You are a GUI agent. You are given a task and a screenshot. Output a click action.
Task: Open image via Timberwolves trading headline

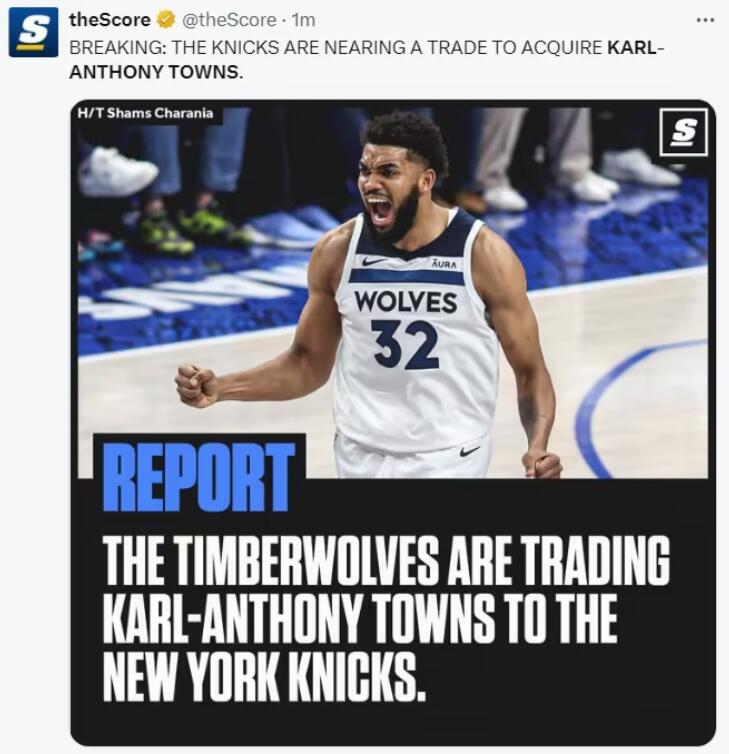386,618
